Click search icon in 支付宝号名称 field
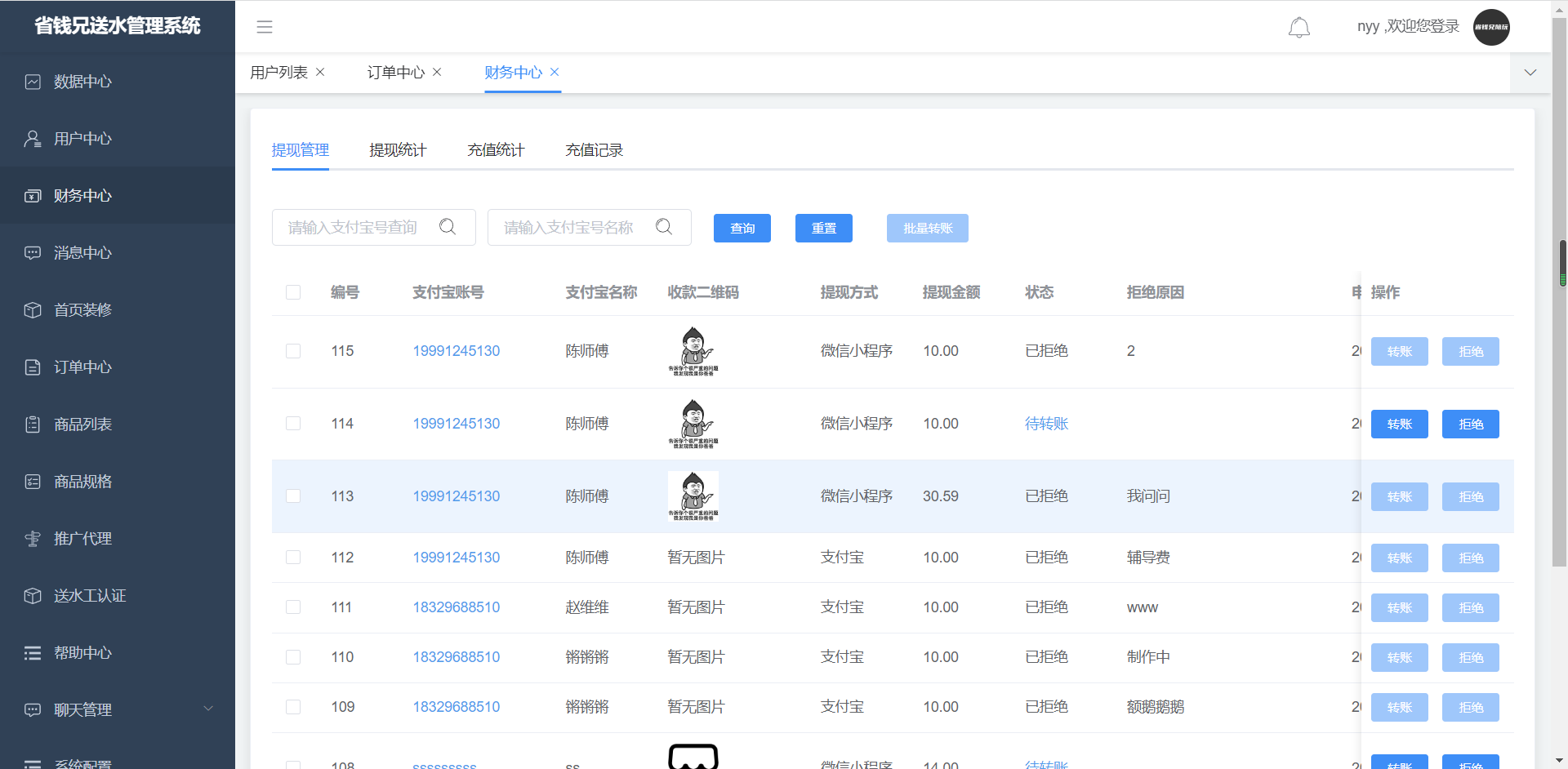Screen dimensions: 1568x769 click(664, 227)
